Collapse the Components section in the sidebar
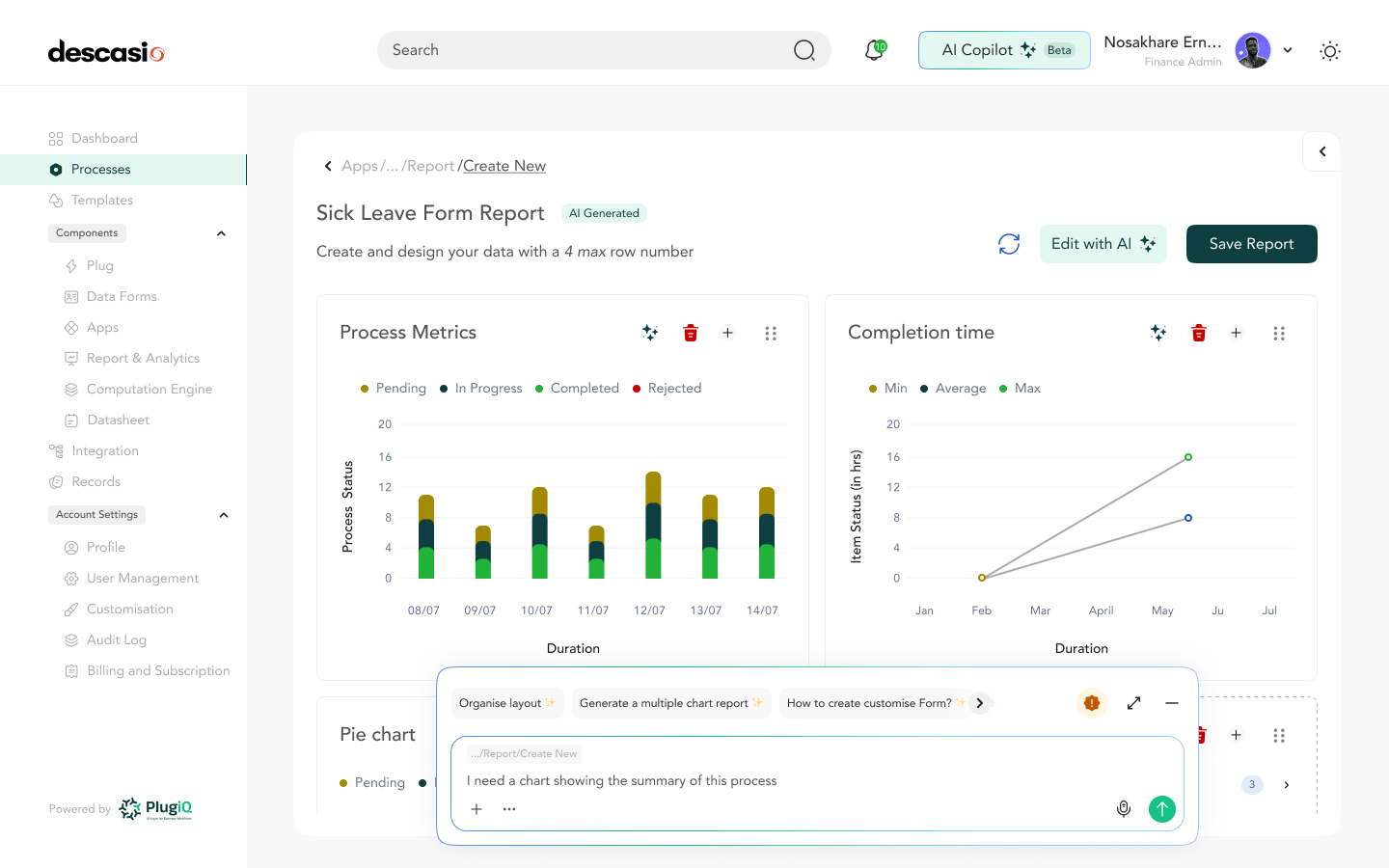 point(221,232)
